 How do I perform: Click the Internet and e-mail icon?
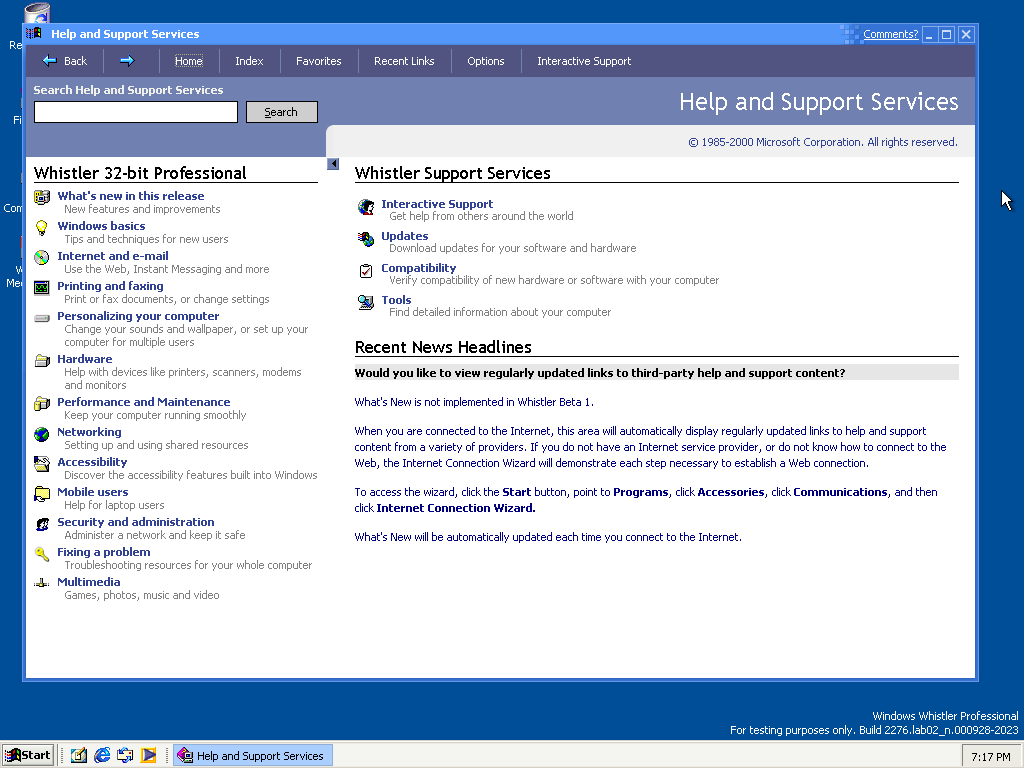(42, 257)
